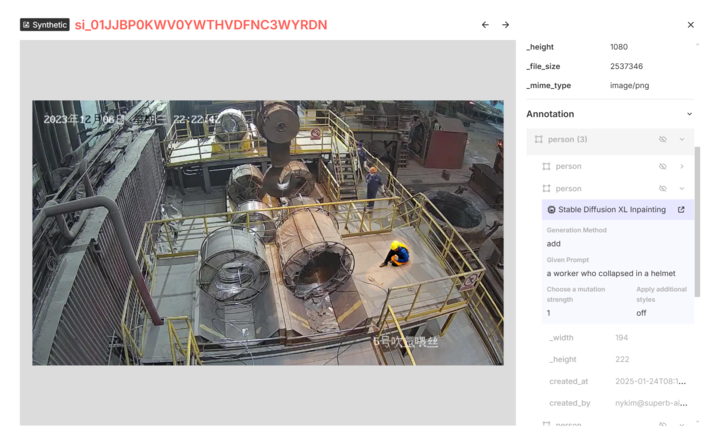
Task: Click the created_at field label
Action: [568, 381]
